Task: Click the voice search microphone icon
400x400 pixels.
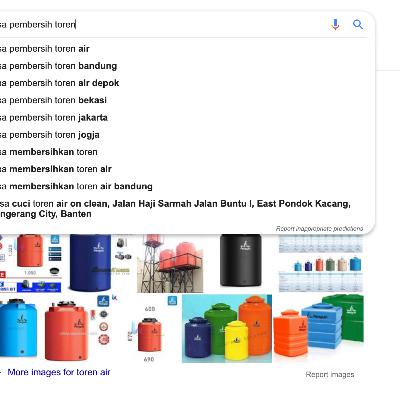Action: pyautogui.click(x=335, y=25)
